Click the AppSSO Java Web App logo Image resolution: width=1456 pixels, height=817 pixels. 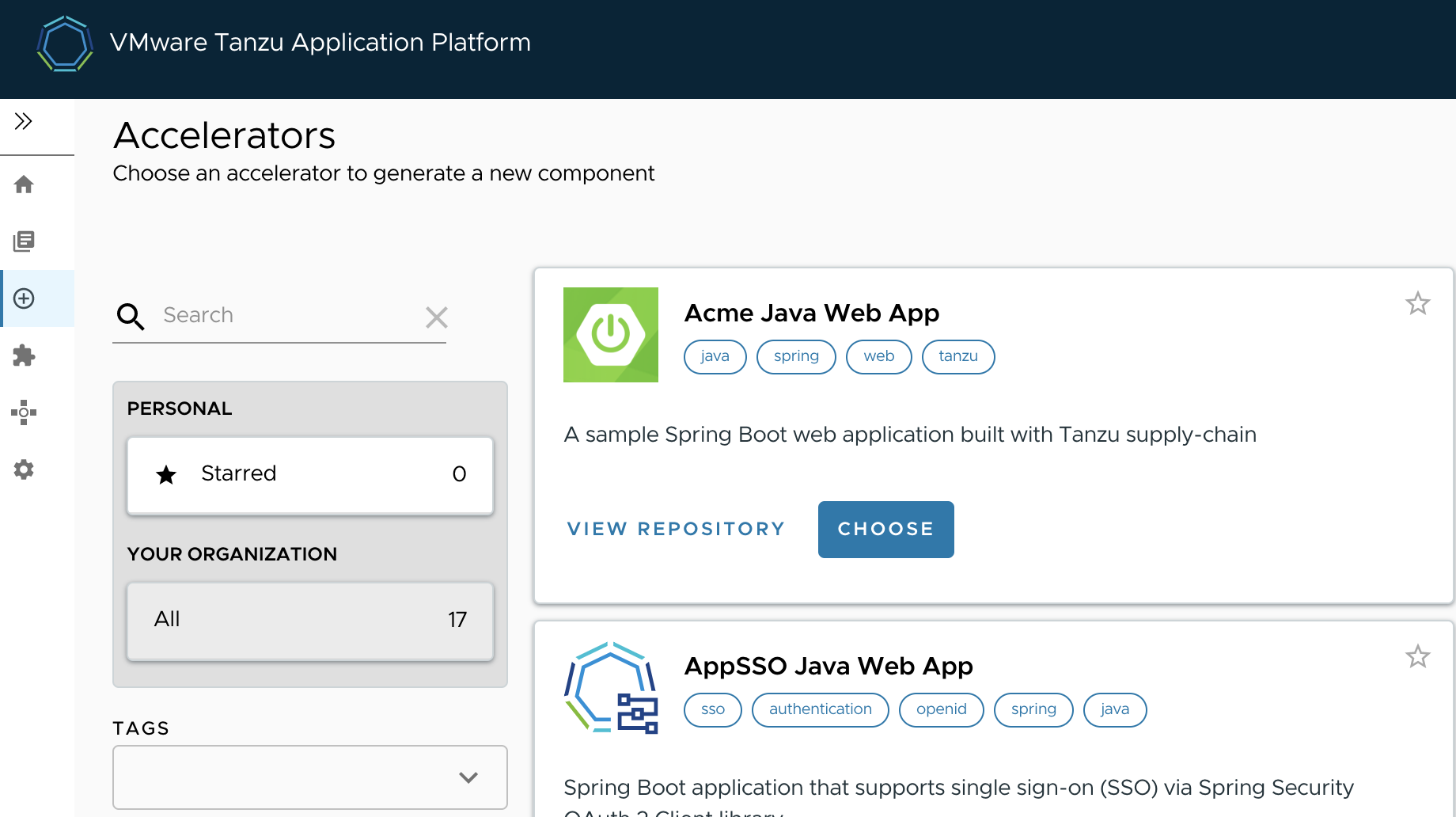pyautogui.click(x=611, y=688)
